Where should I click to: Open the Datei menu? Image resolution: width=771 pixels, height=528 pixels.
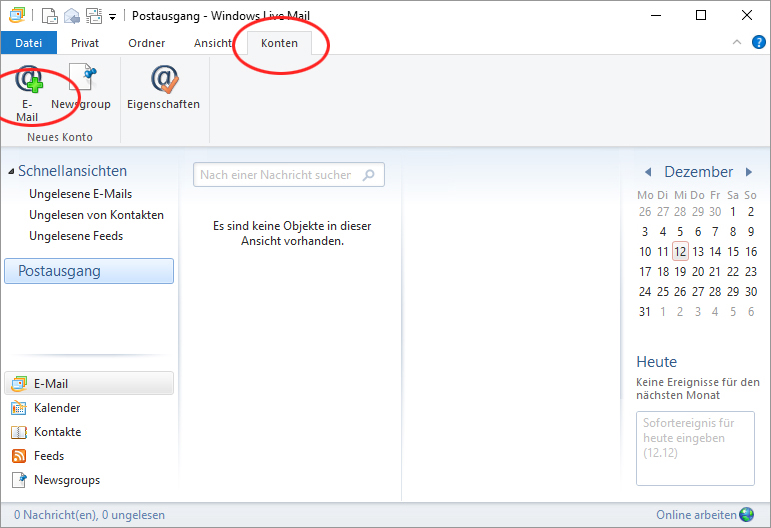coord(28,43)
